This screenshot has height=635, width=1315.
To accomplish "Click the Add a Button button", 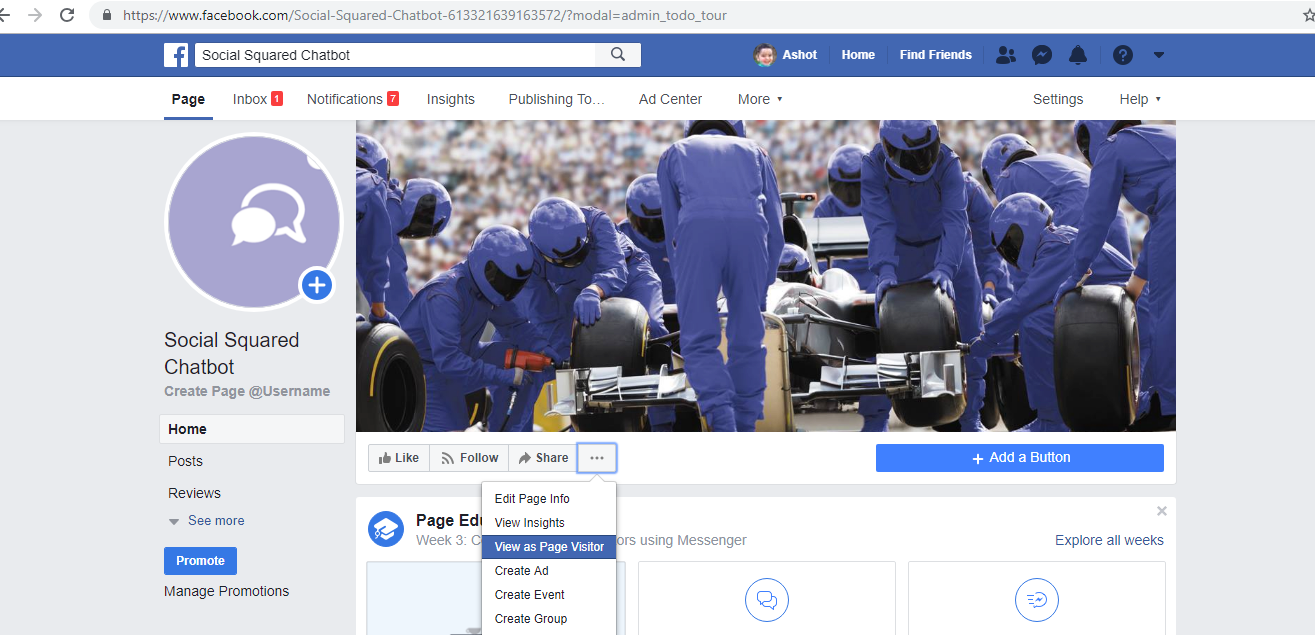I will [x=1019, y=458].
